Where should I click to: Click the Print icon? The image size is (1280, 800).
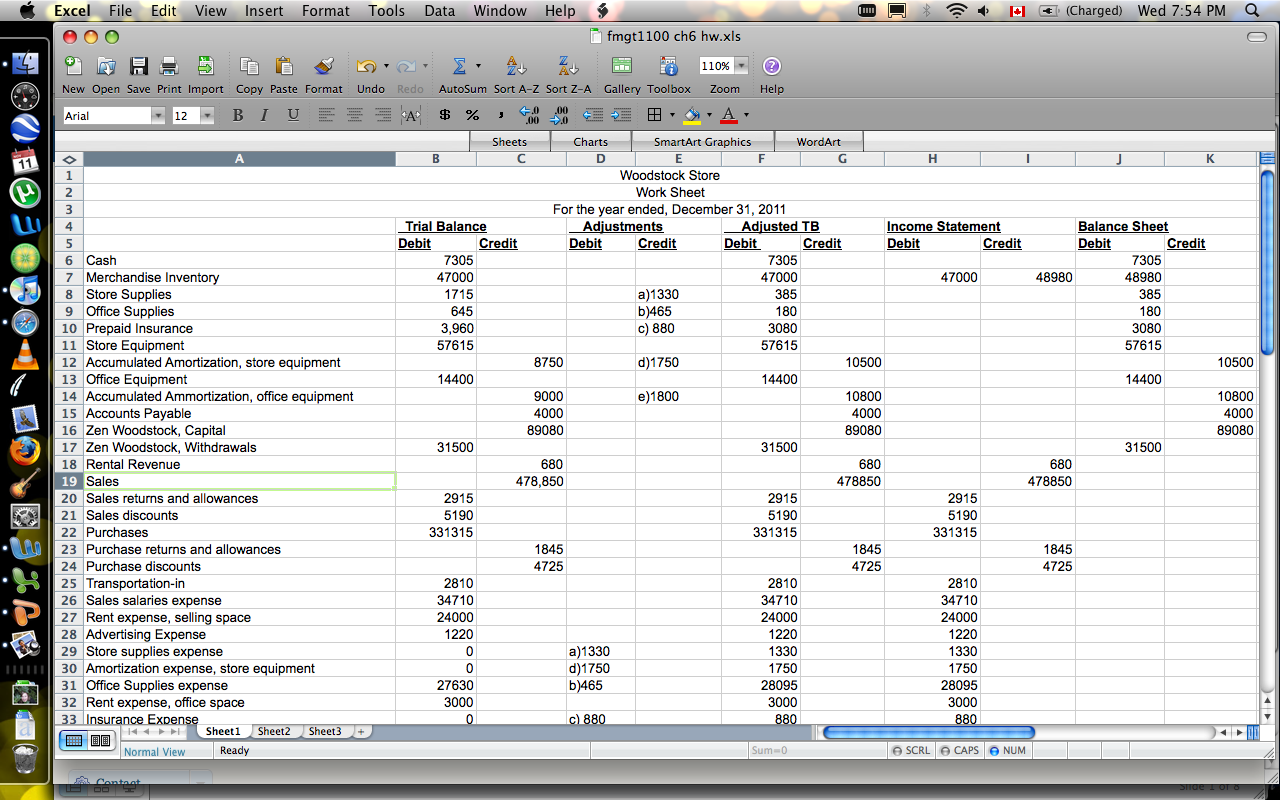coord(170,67)
